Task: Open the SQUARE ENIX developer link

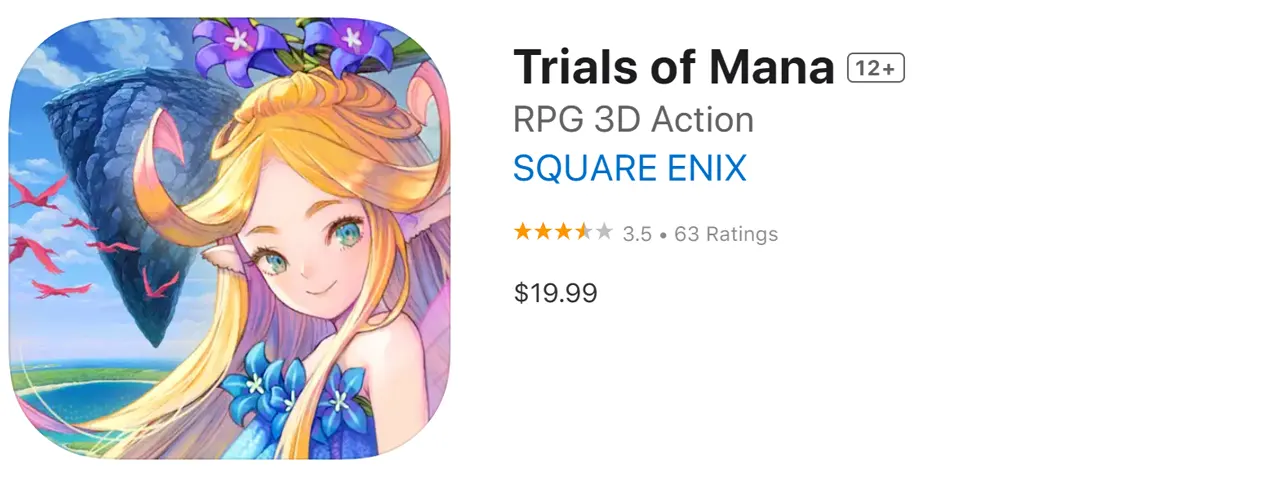Action: point(630,168)
